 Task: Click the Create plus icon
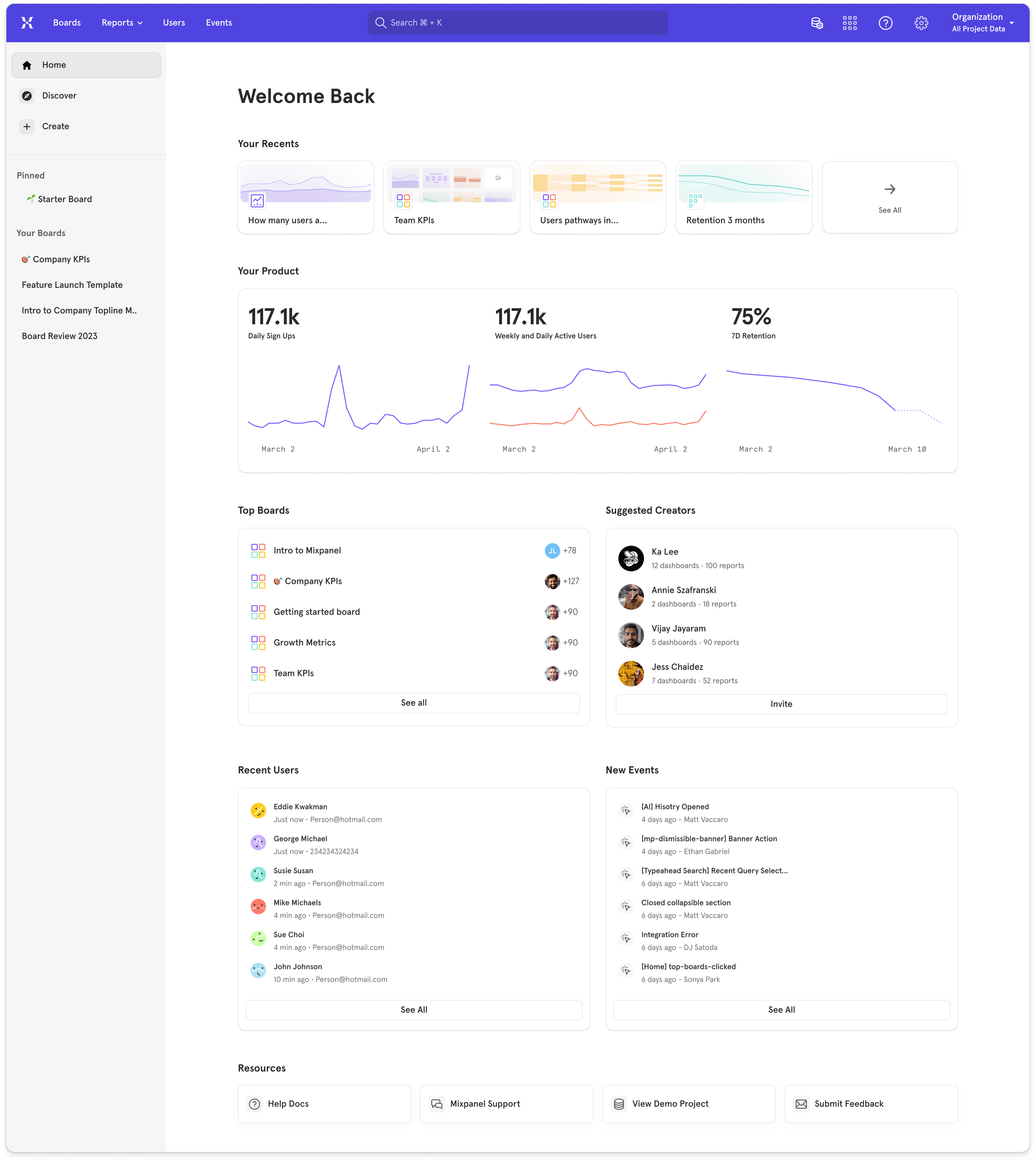[27, 126]
